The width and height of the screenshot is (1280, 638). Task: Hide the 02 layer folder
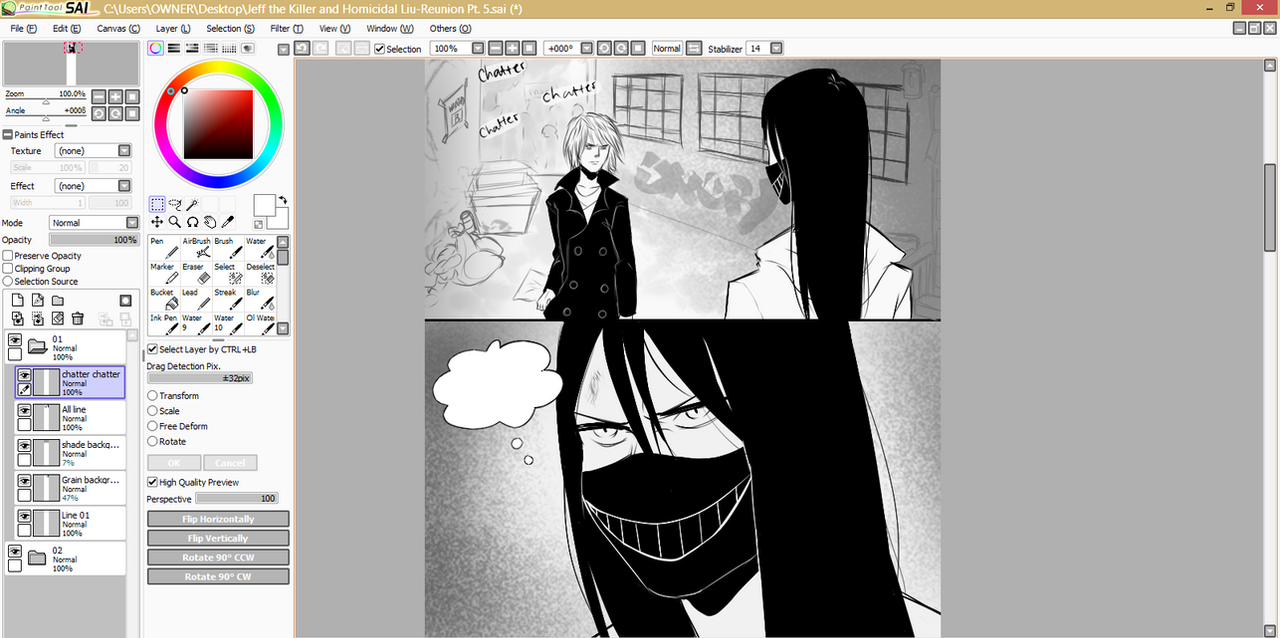[14, 551]
